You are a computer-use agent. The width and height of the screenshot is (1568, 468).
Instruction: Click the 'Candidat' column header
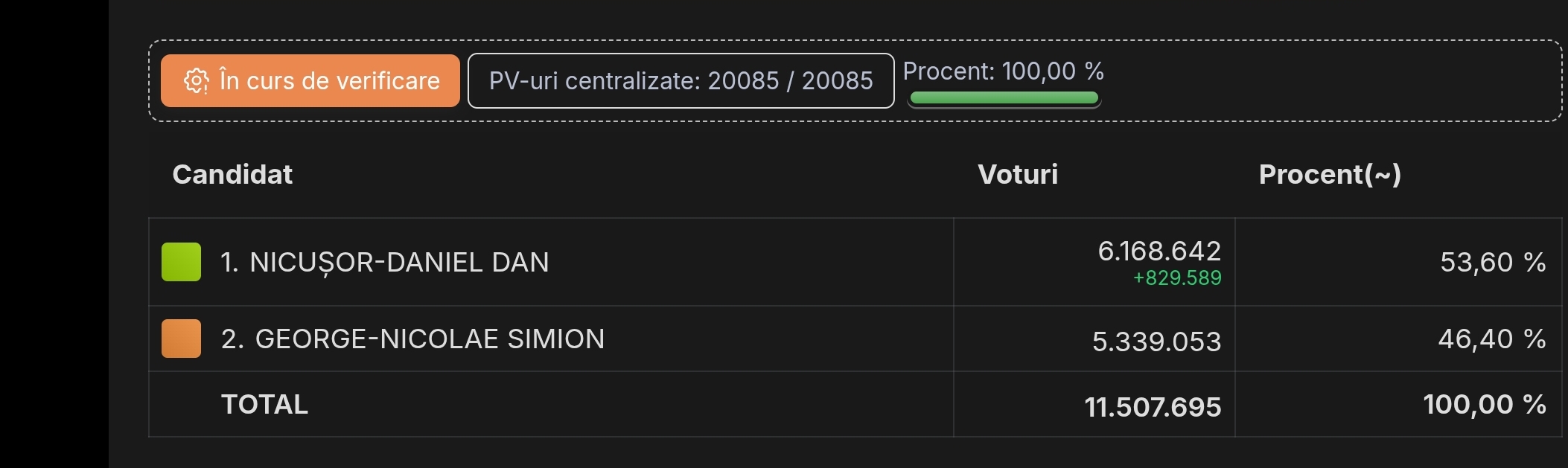[x=232, y=175]
